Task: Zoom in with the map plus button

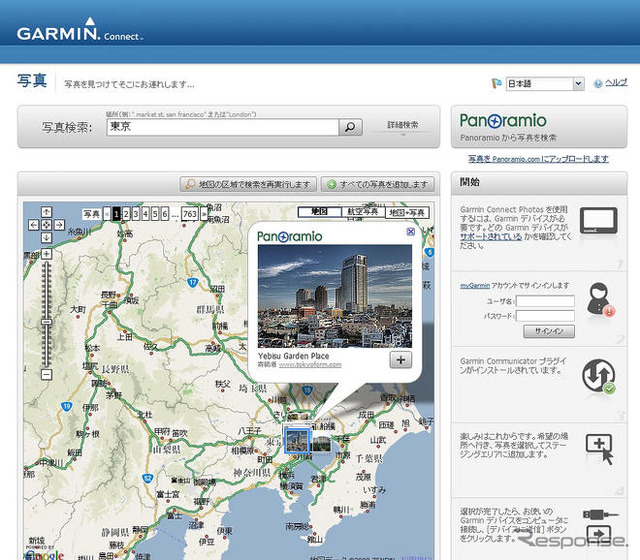Action: point(46,254)
